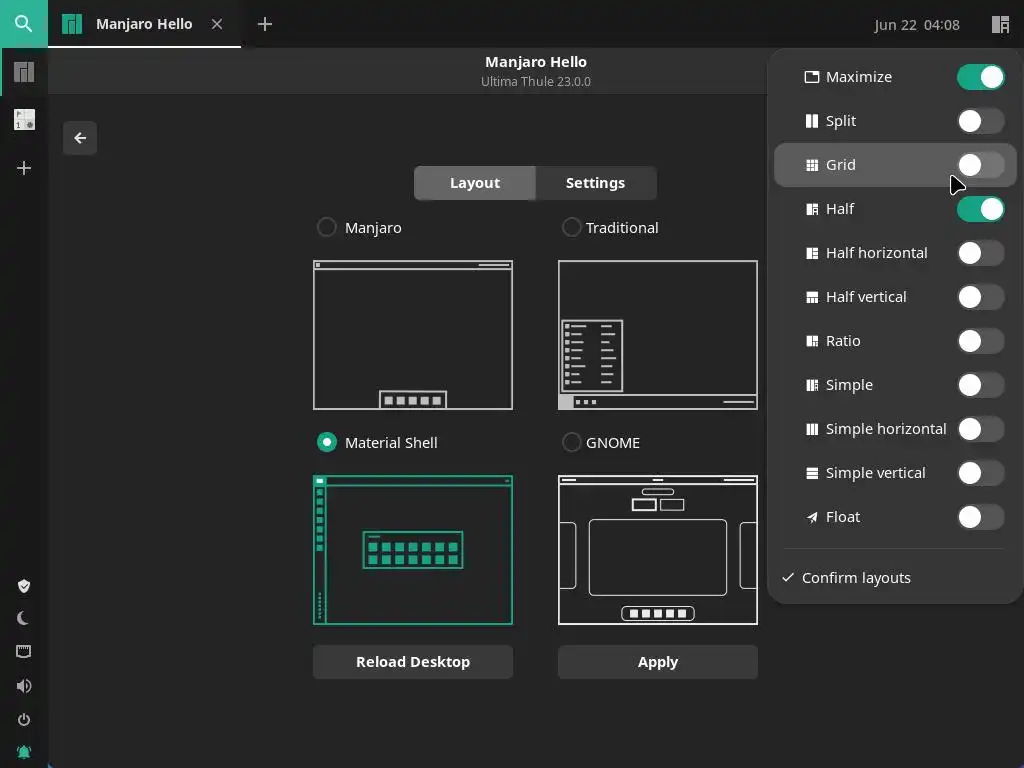Click the Maximize layout icon
Viewport: 1024px width, 768px height.
[x=812, y=77]
